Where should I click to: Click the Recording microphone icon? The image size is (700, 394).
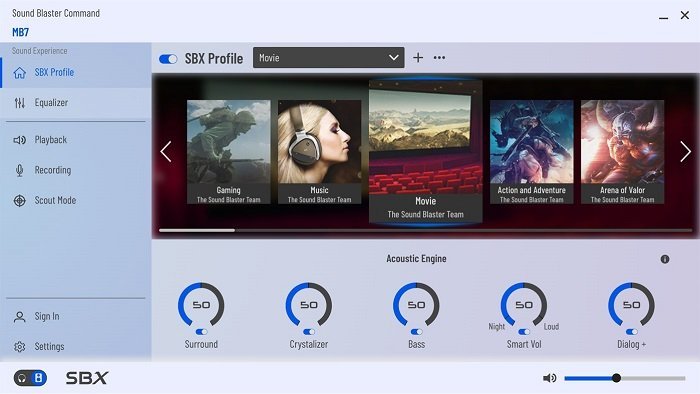click(20, 170)
